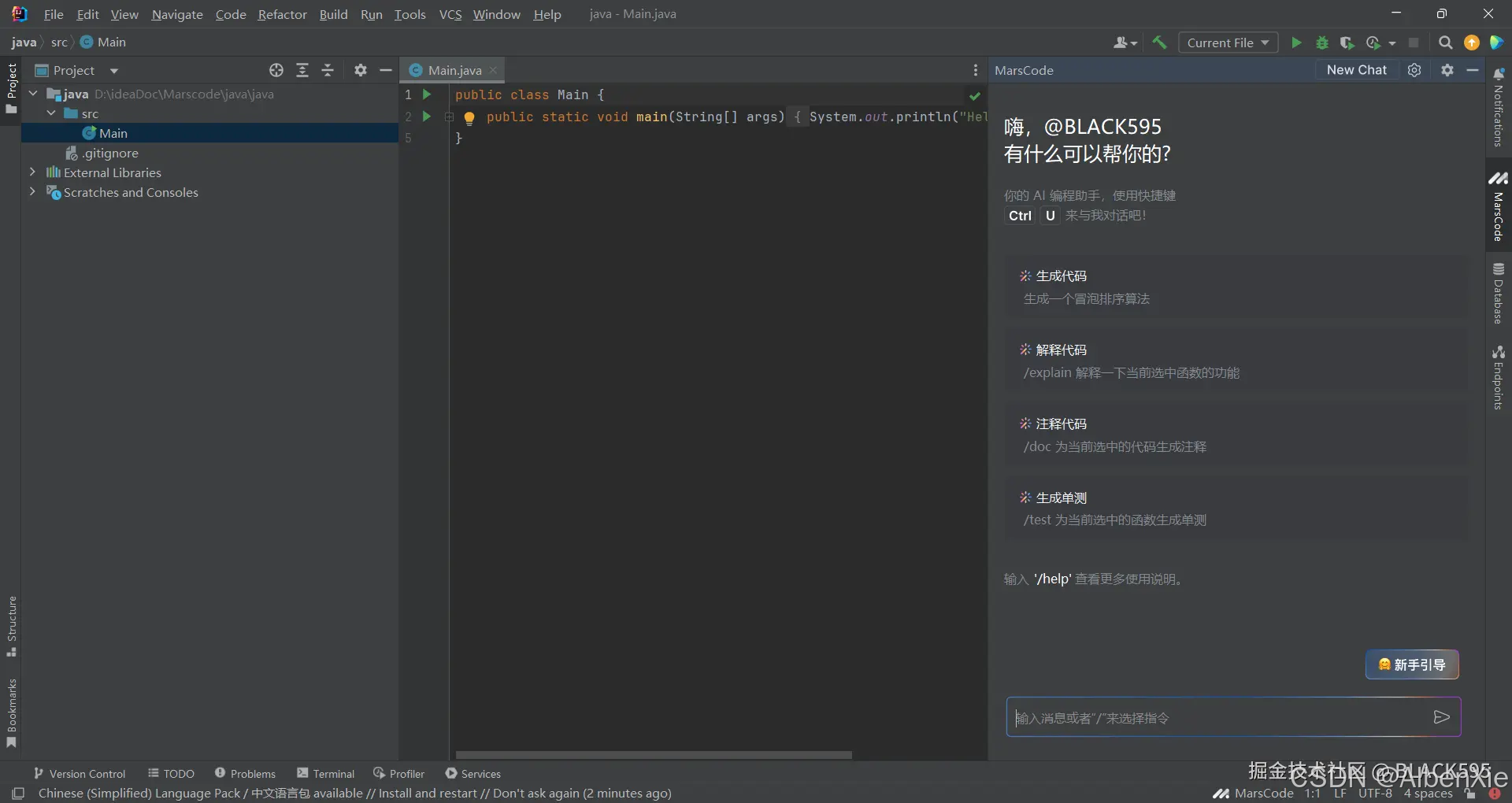
Task: Click the green inspection checkmark in editor
Action: point(975,96)
